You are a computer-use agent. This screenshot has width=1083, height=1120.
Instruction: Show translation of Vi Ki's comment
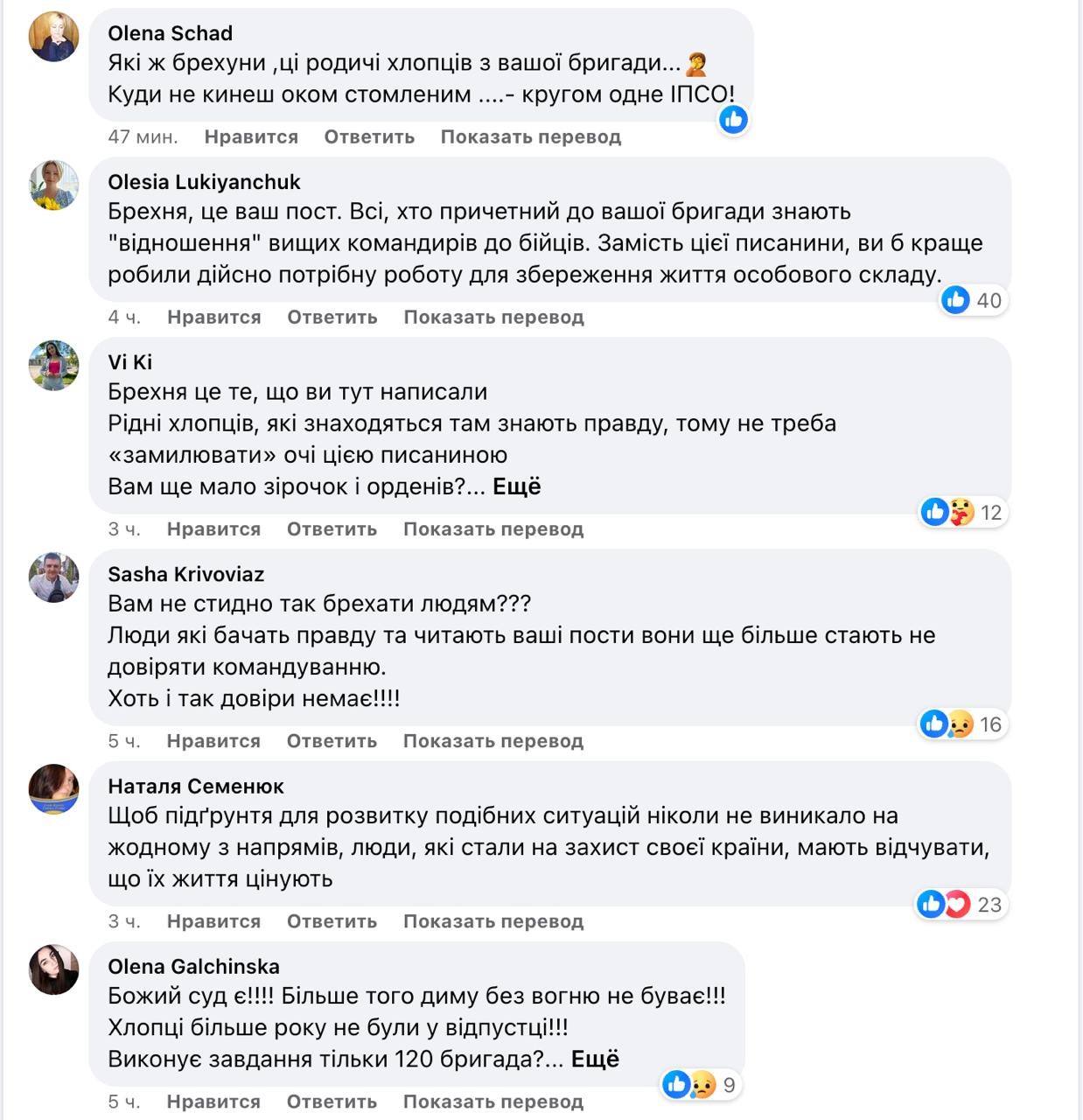point(493,529)
